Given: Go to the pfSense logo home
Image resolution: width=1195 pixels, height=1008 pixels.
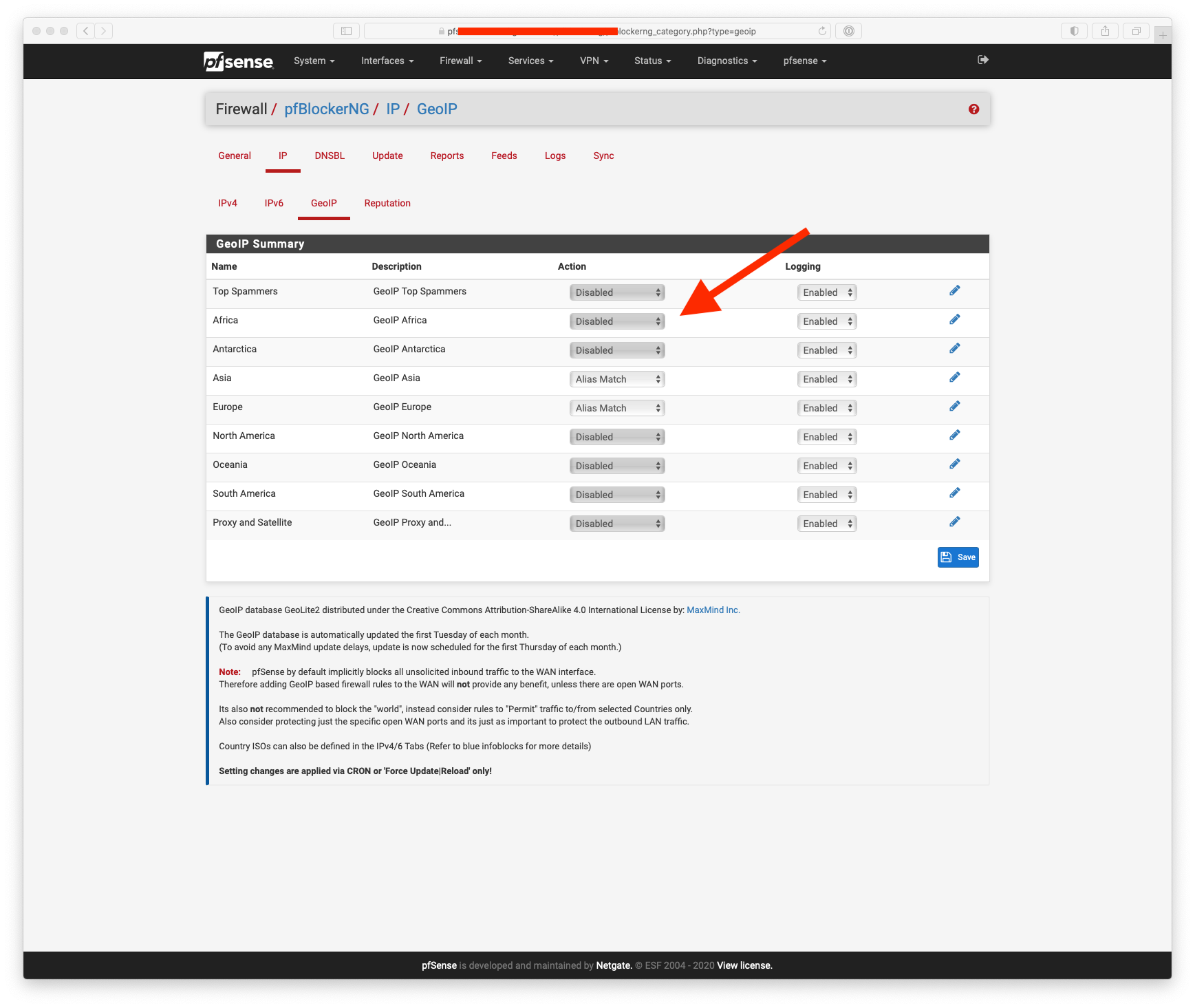Looking at the screenshot, I should 239,61.
